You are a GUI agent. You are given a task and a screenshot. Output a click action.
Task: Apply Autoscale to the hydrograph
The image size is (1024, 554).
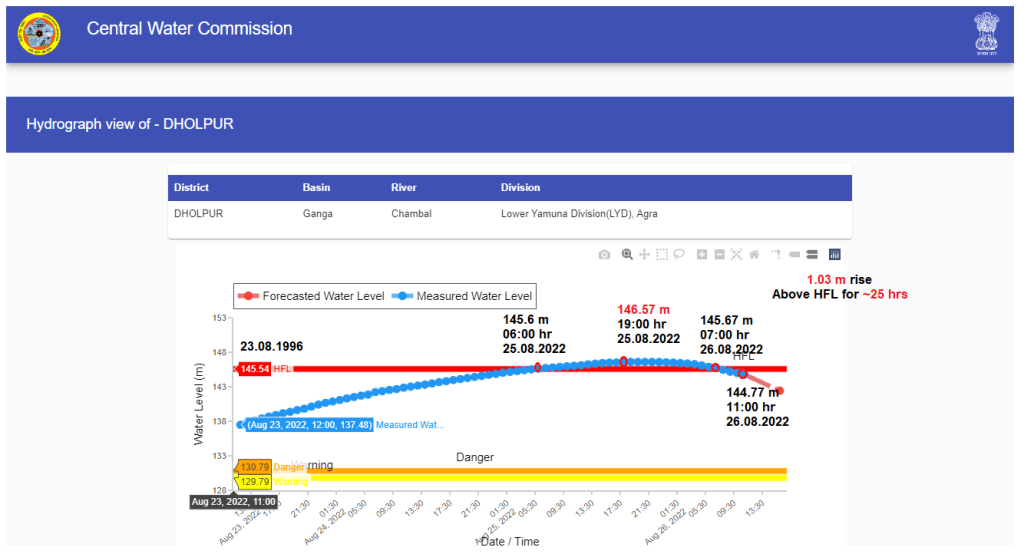pos(736,255)
